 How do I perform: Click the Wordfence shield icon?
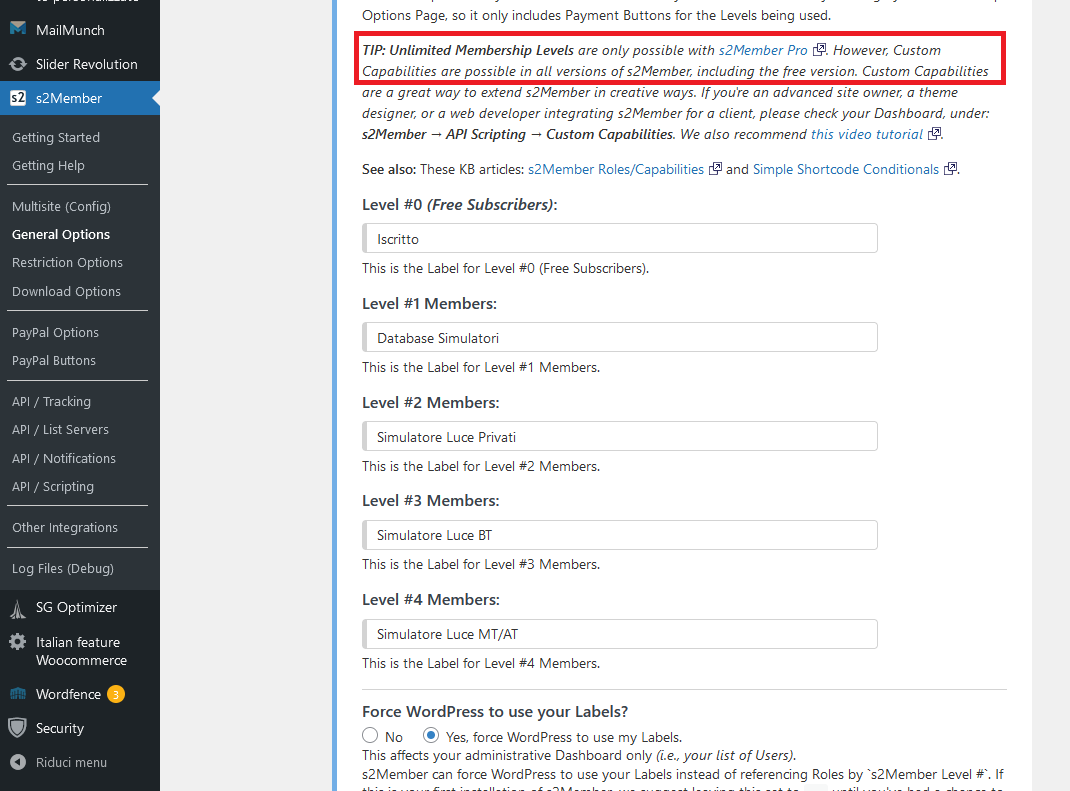tap(18, 694)
